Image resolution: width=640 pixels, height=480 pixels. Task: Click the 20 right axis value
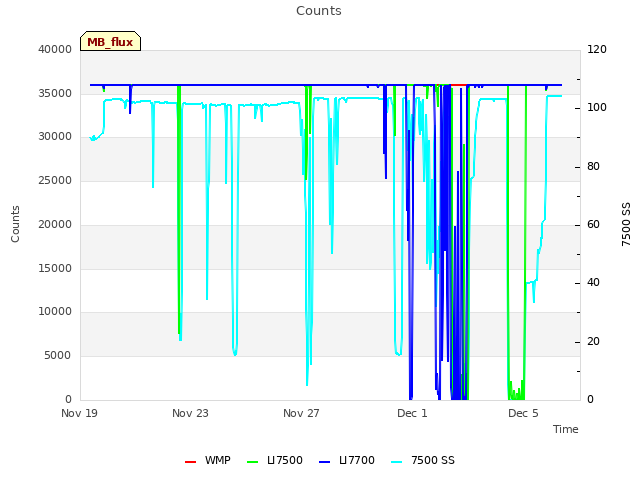[593, 342]
